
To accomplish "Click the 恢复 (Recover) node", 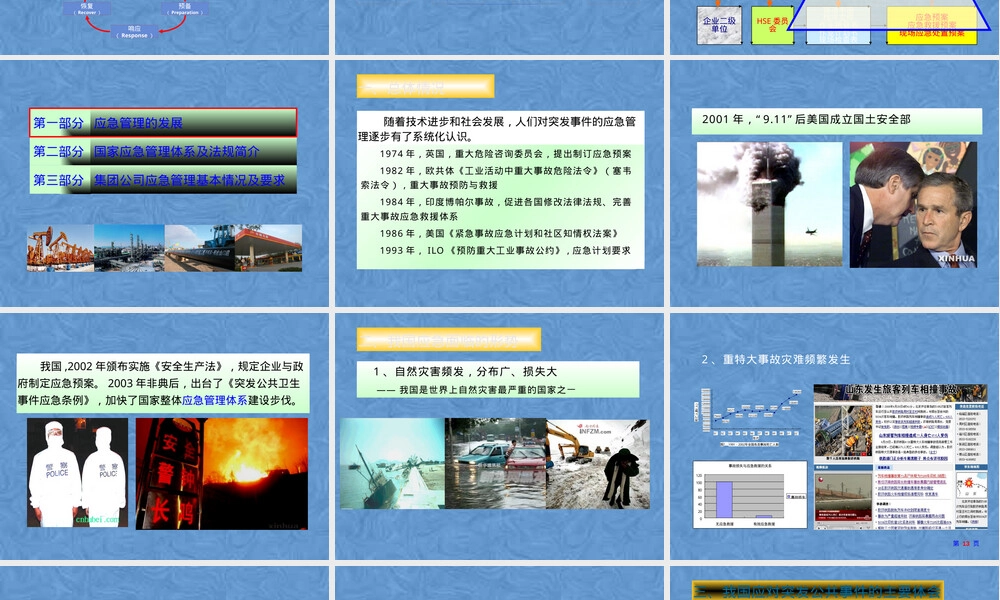I will [x=87, y=8].
